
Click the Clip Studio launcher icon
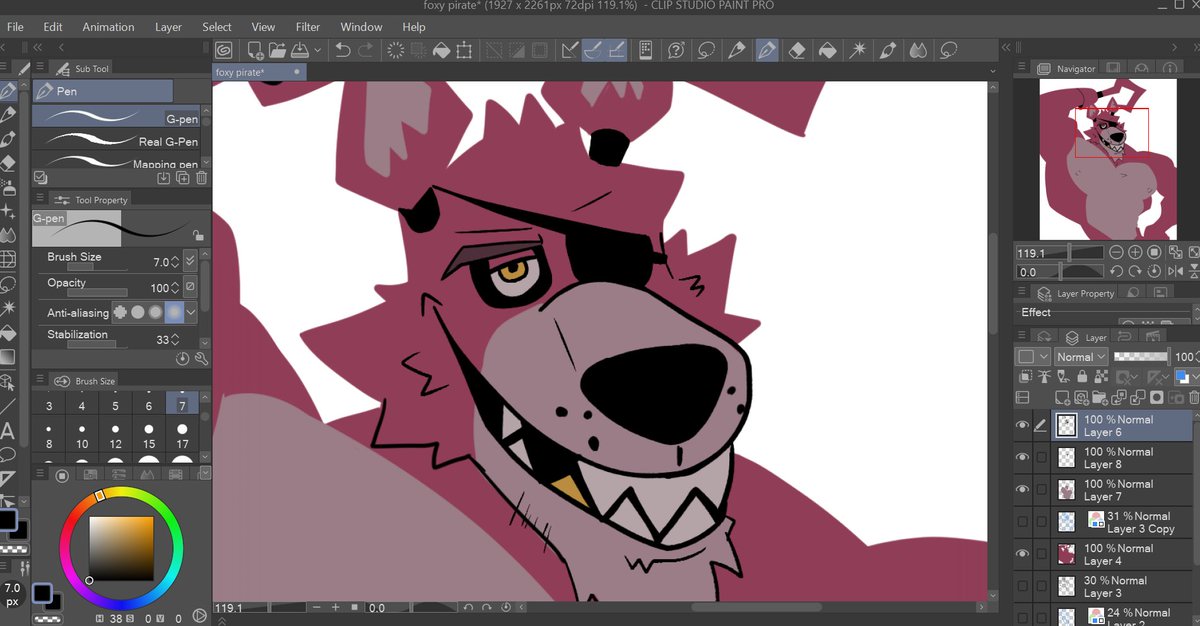[224, 50]
